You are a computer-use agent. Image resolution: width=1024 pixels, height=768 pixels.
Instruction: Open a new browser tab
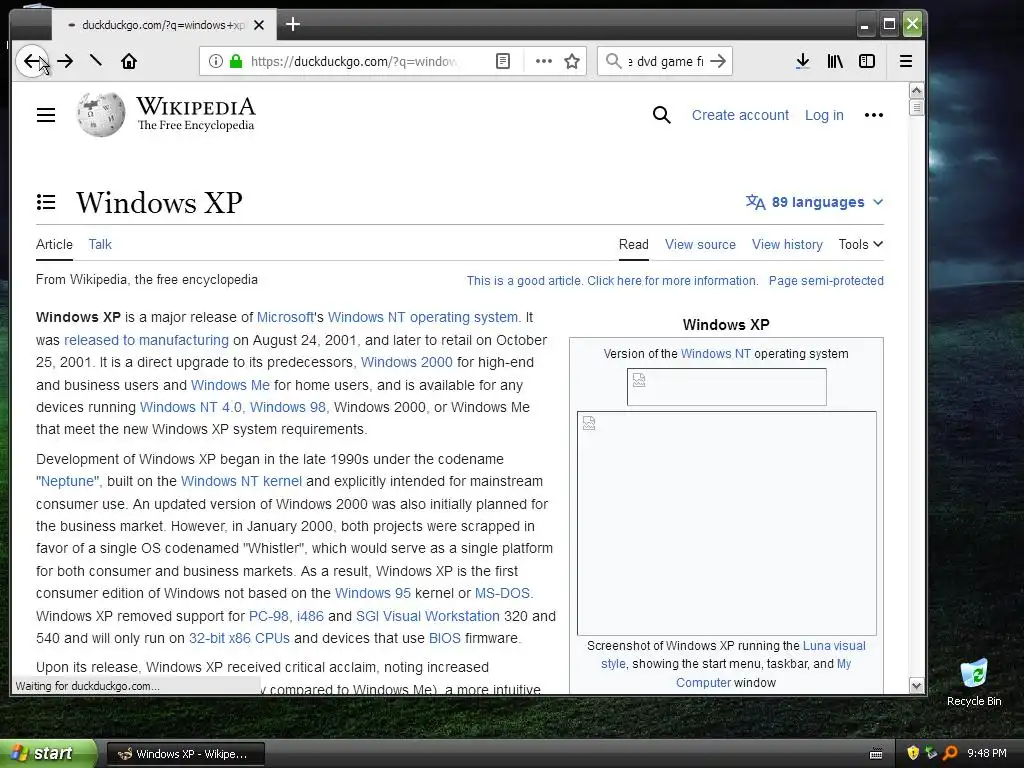[293, 25]
